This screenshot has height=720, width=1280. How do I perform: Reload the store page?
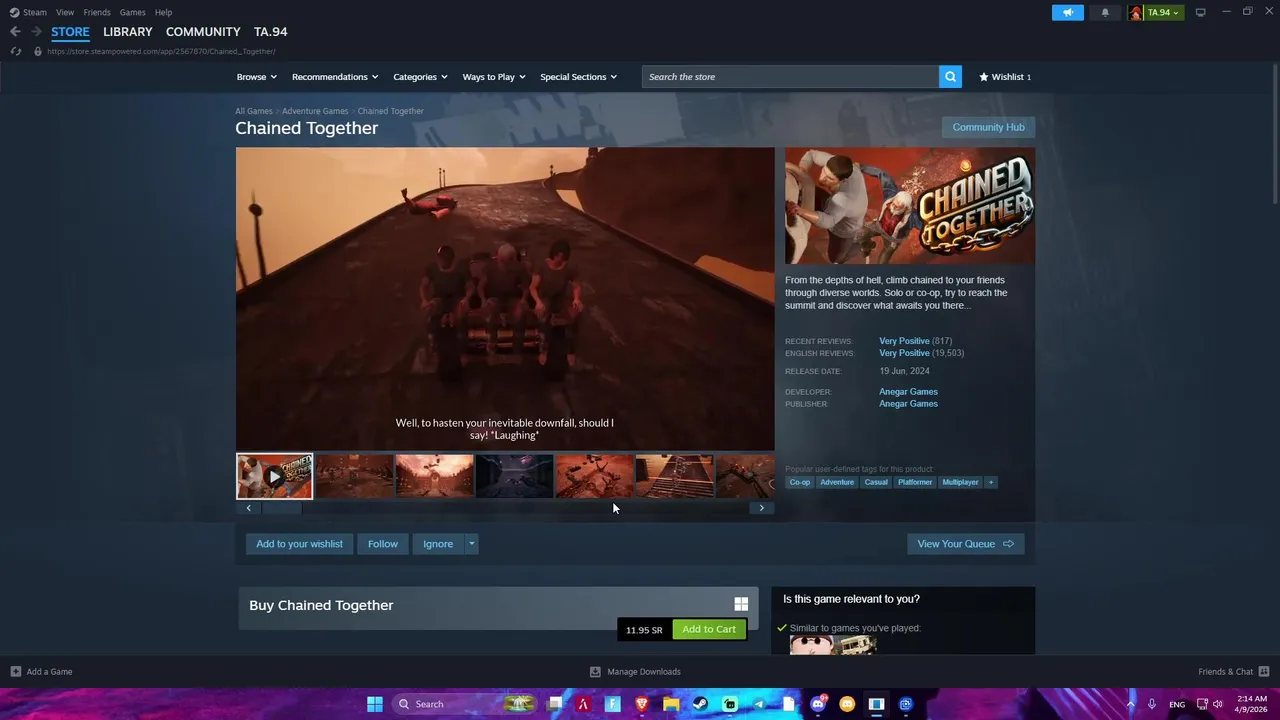point(15,51)
